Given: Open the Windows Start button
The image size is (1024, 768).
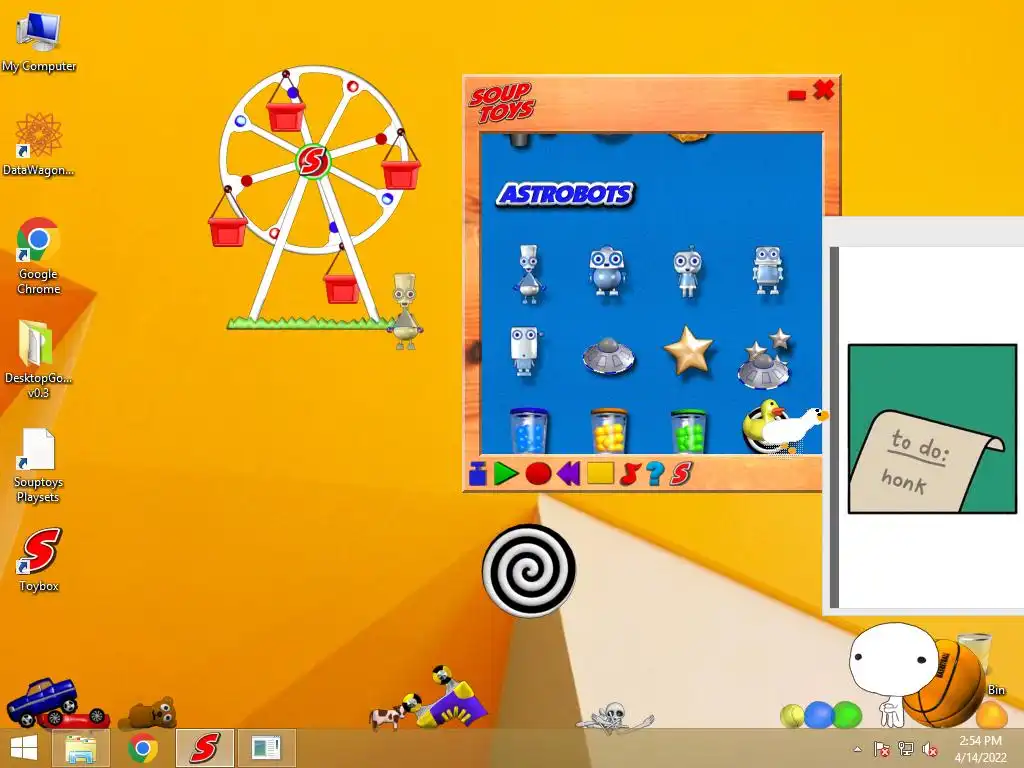Looking at the screenshot, I should 24,748.
